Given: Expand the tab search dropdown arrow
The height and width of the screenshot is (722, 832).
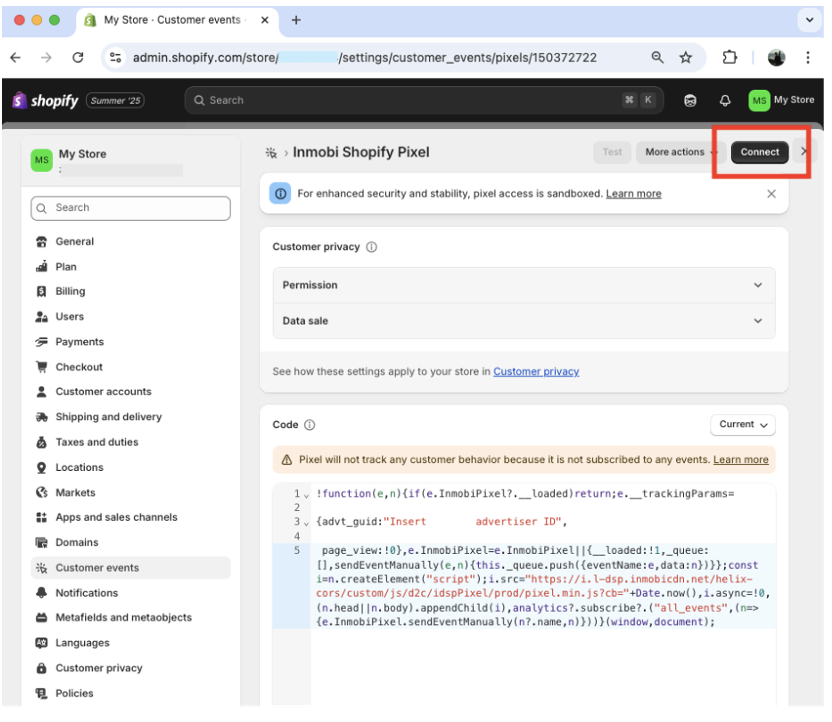Looking at the screenshot, I should coord(809,20).
